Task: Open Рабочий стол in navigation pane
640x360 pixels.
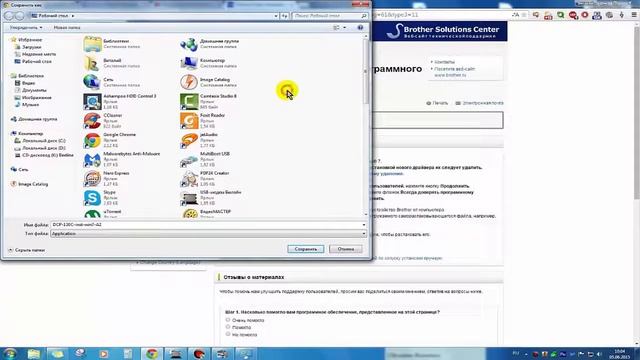Action: (x=33, y=61)
